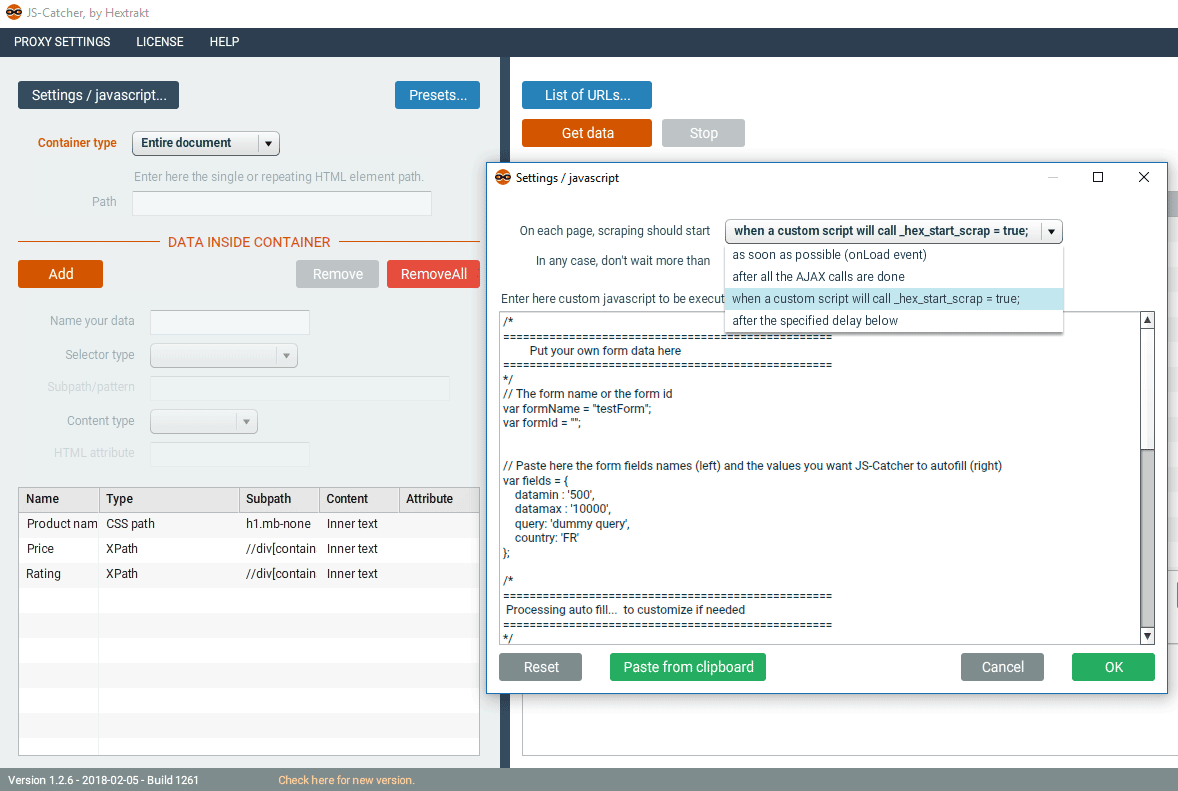
Task: Follow the 'Check here for new version' link
Action: click(346, 780)
